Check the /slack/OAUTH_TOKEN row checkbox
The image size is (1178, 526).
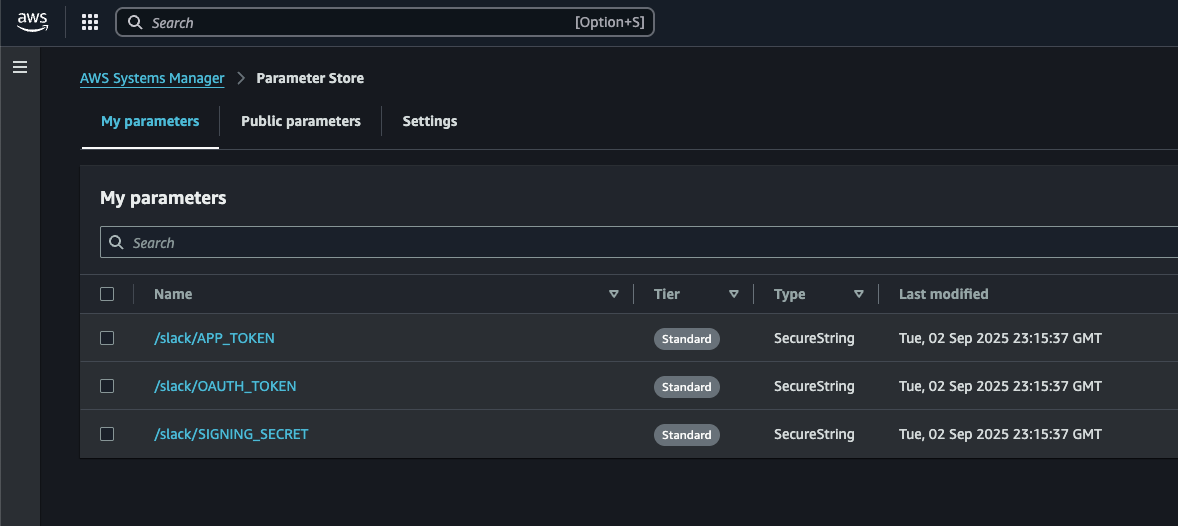click(x=107, y=386)
